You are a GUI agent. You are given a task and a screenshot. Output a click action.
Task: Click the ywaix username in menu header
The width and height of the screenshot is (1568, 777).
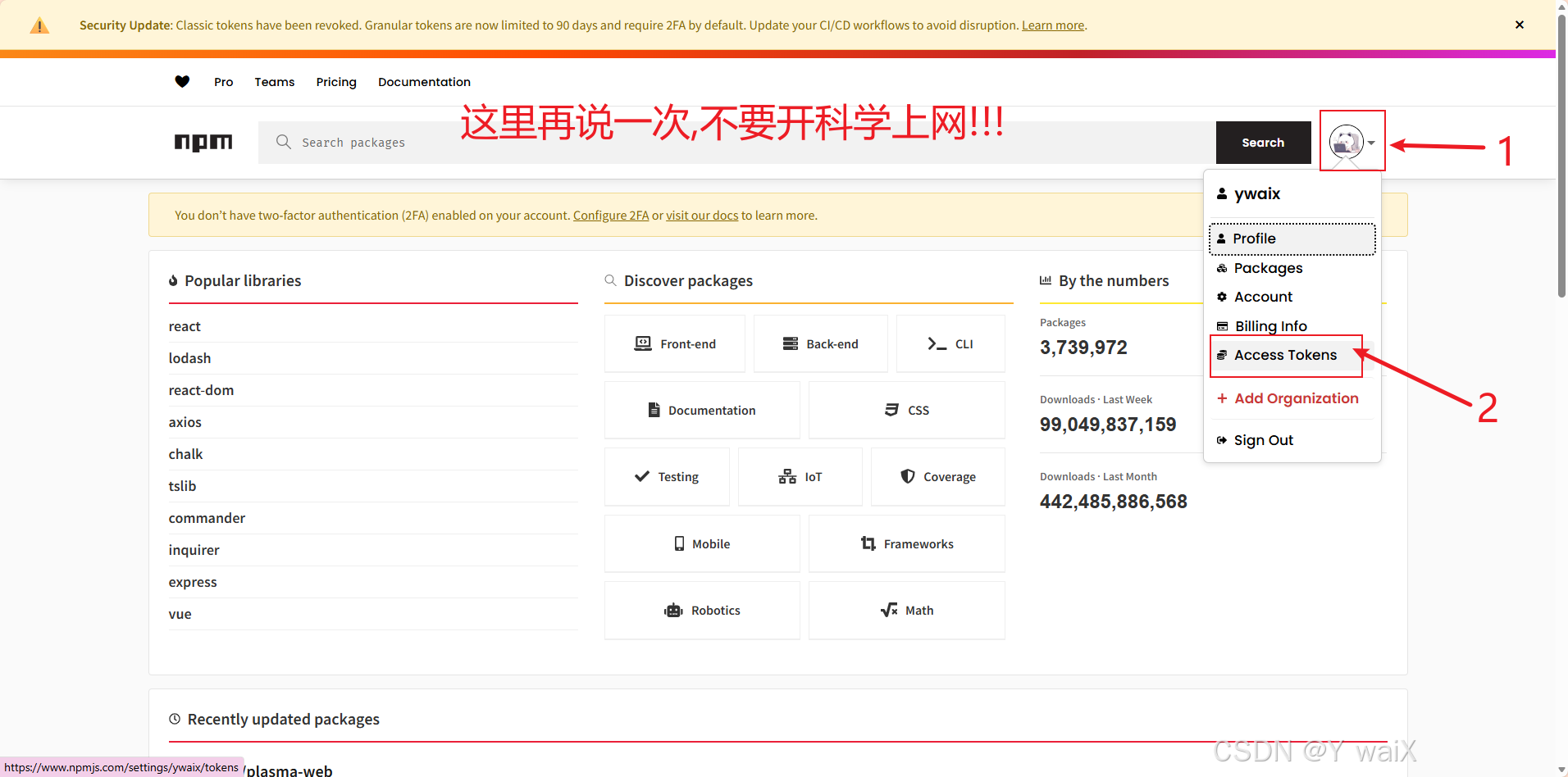tap(1257, 193)
